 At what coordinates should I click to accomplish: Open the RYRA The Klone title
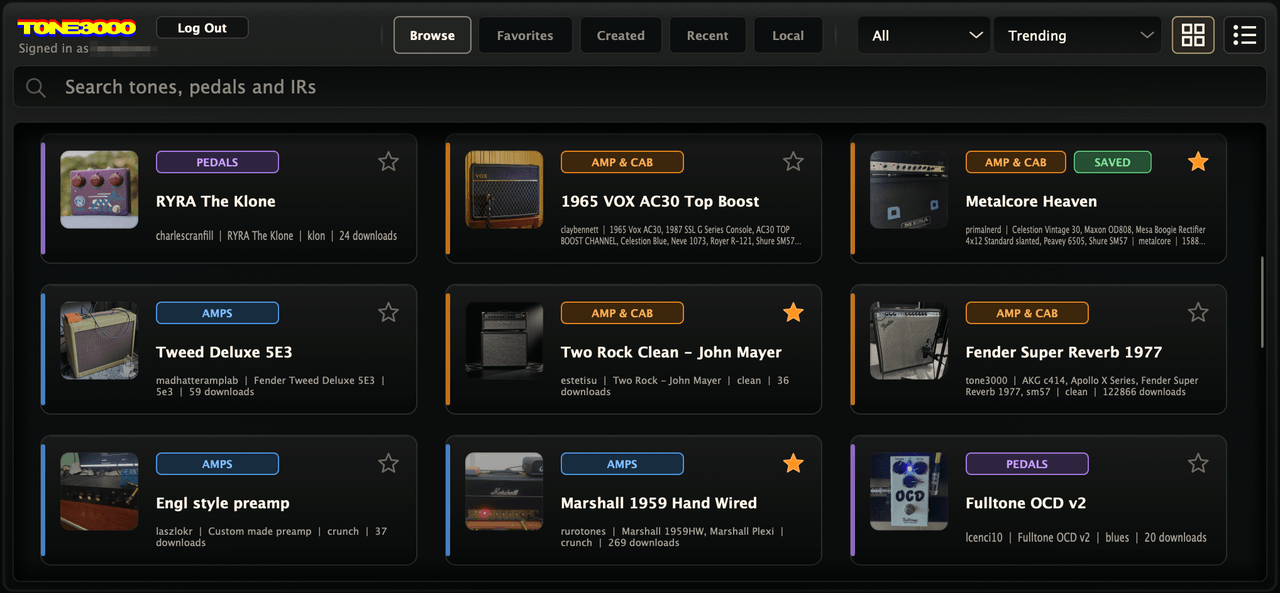pyautogui.click(x=216, y=201)
